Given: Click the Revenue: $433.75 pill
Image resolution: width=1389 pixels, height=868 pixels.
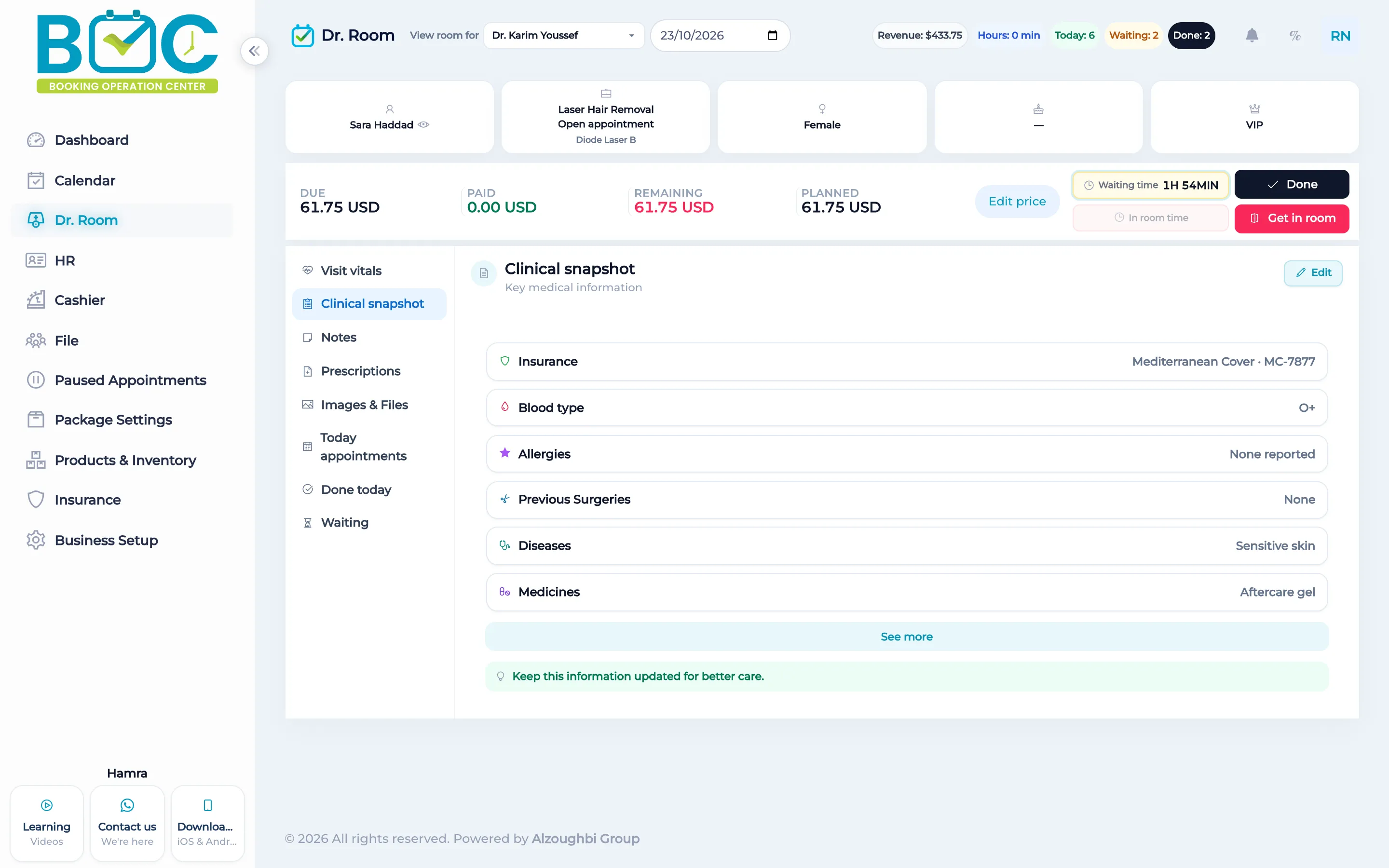Looking at the screenshot, I should (x=920, y=36).
